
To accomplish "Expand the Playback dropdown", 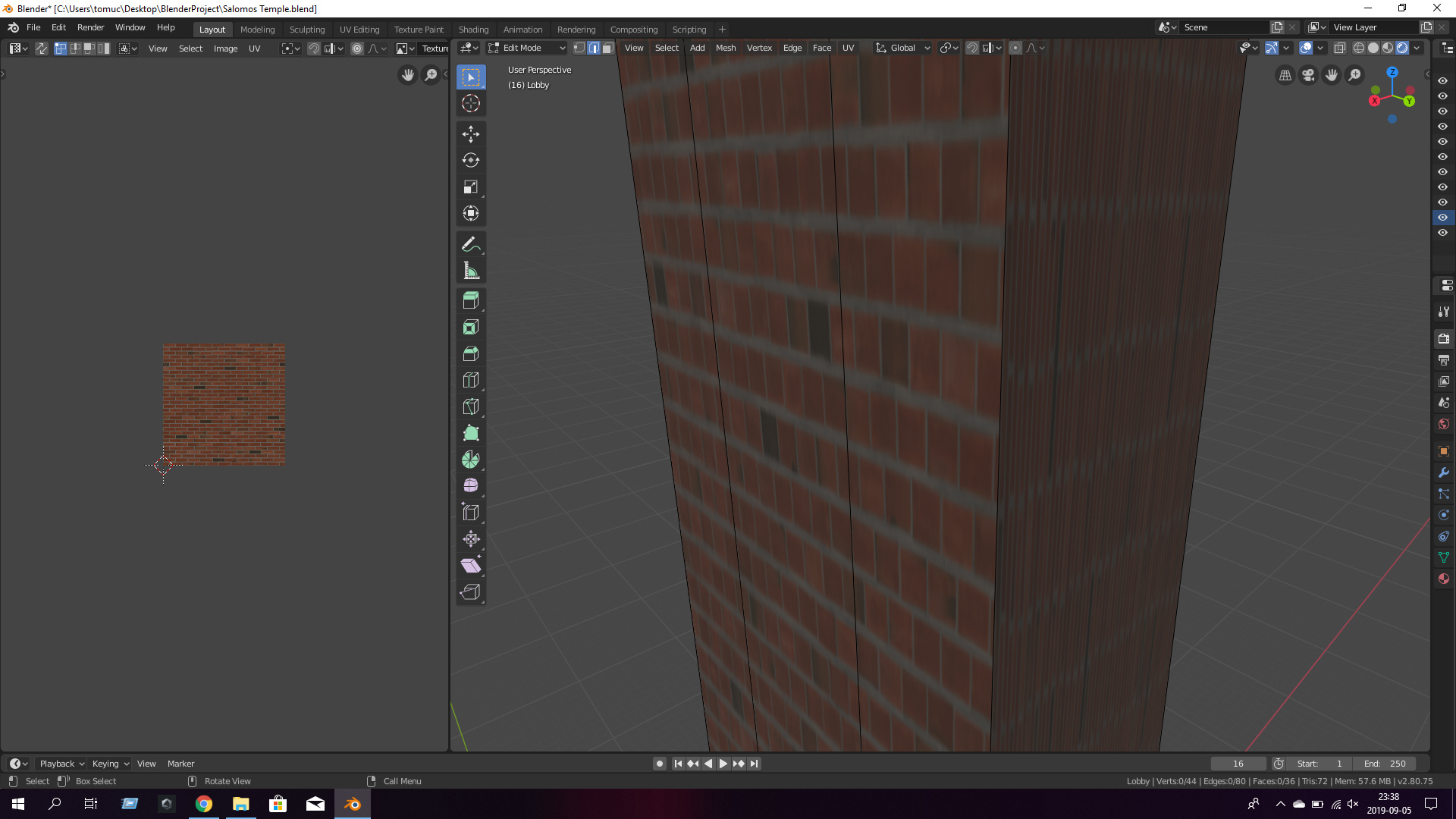I will click(x=61, y=764).
